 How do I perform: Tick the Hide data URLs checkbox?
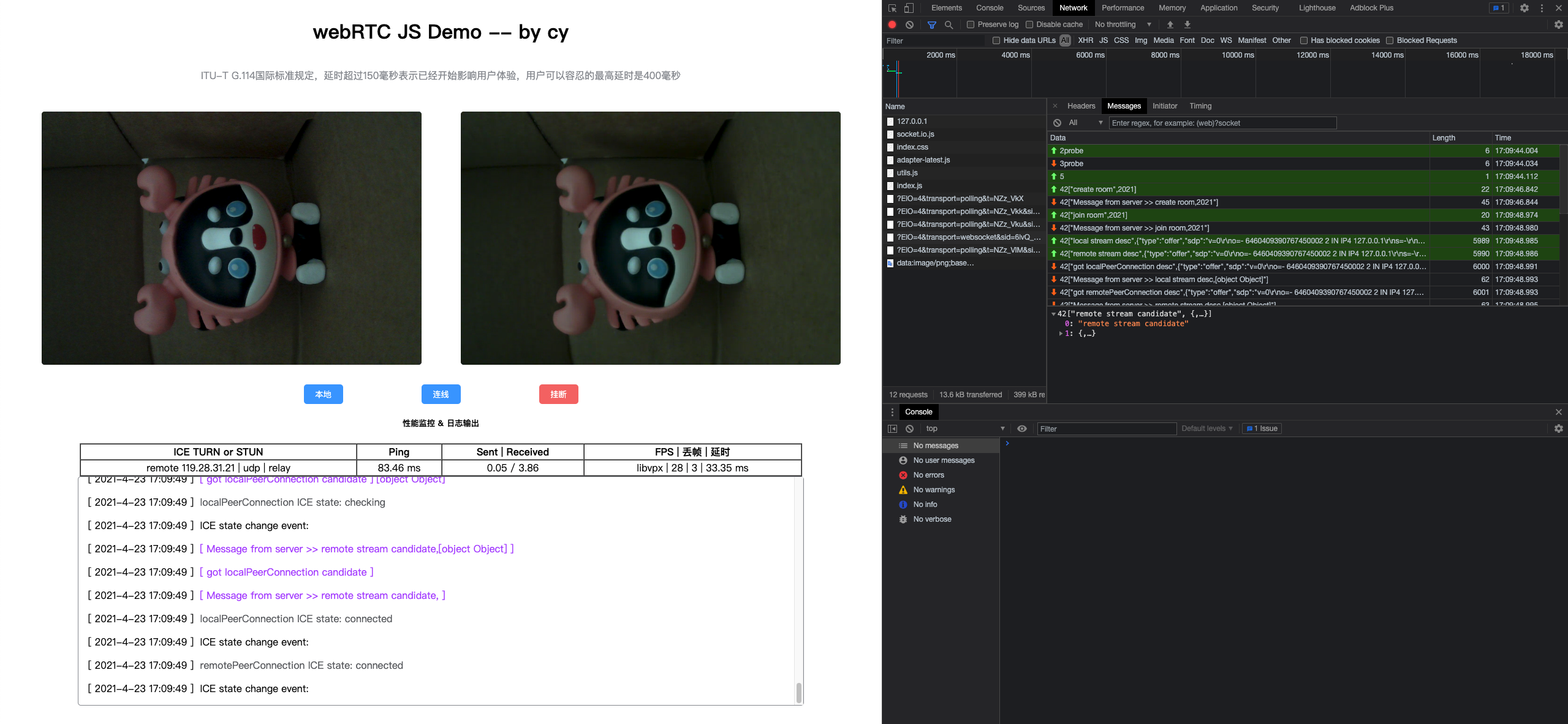[996, 40]
